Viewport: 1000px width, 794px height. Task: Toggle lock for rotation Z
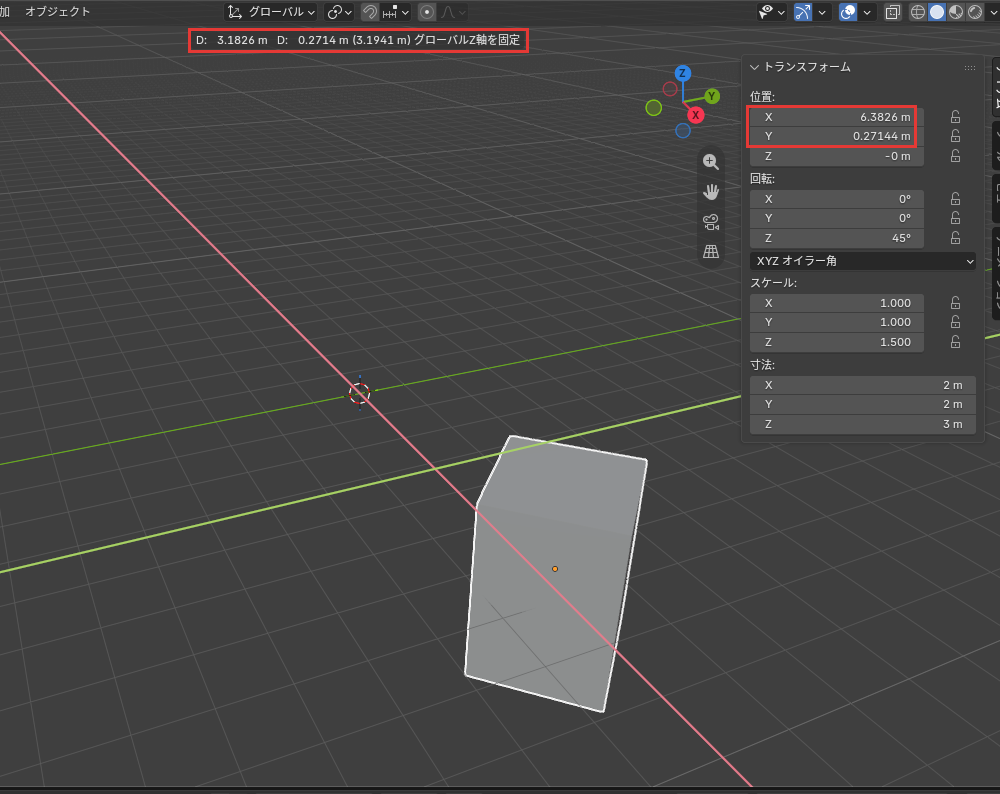955,238
